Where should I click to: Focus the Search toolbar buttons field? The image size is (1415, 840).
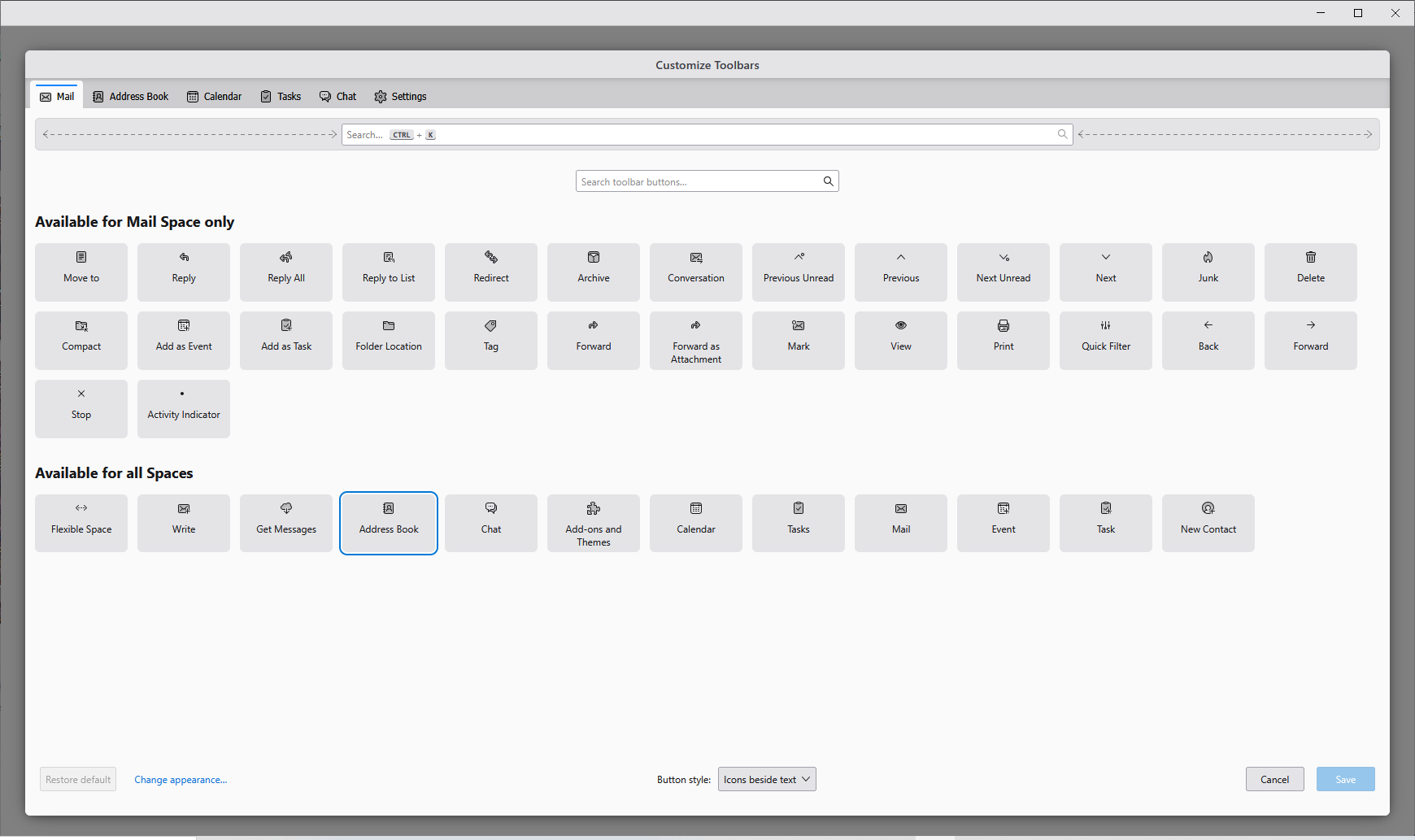point(699,181)
